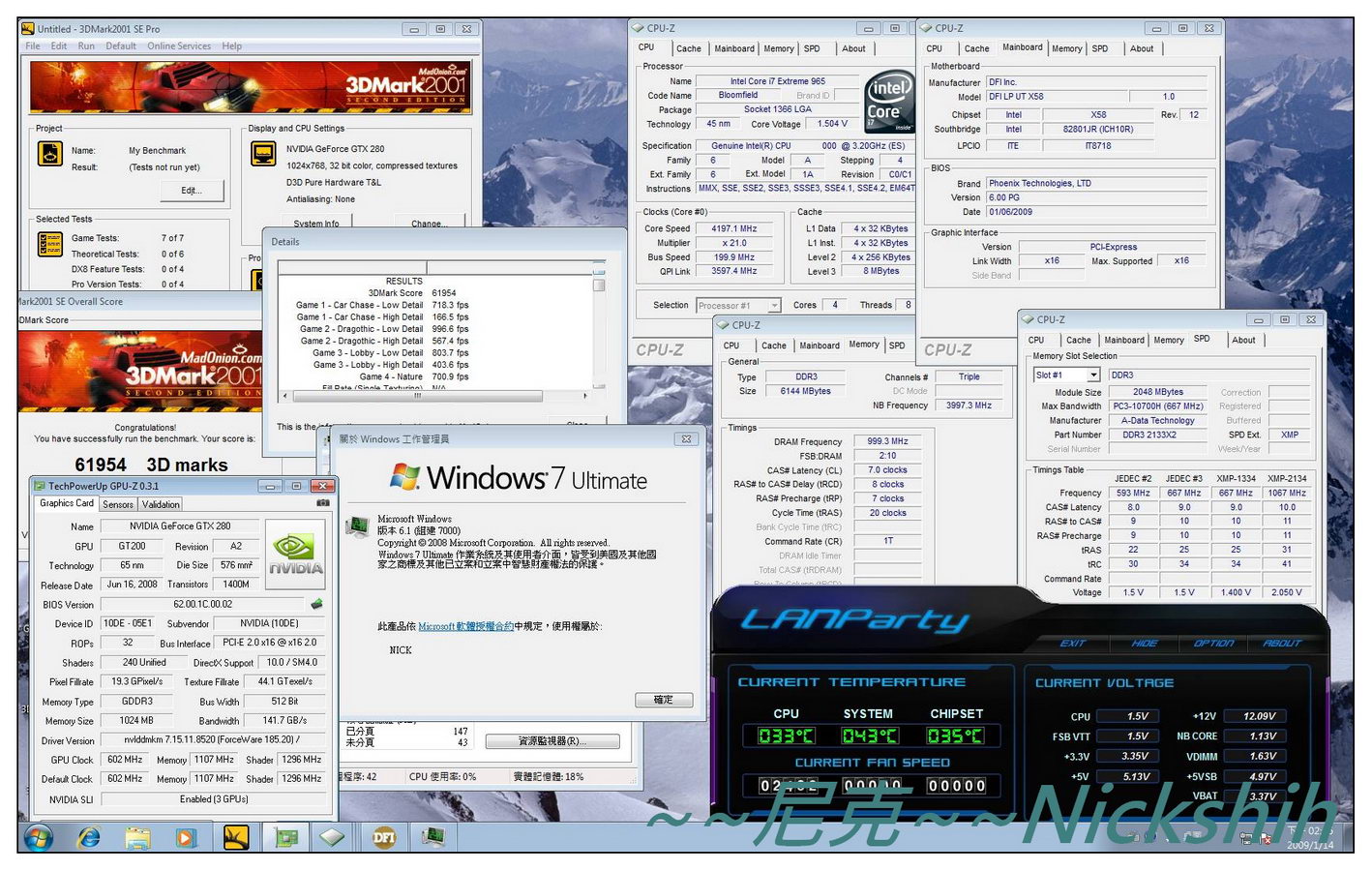1372x871 pixels.
Task: Open Memory tab in CPU-Z SPD window
Action: (x=1169, y=340)
